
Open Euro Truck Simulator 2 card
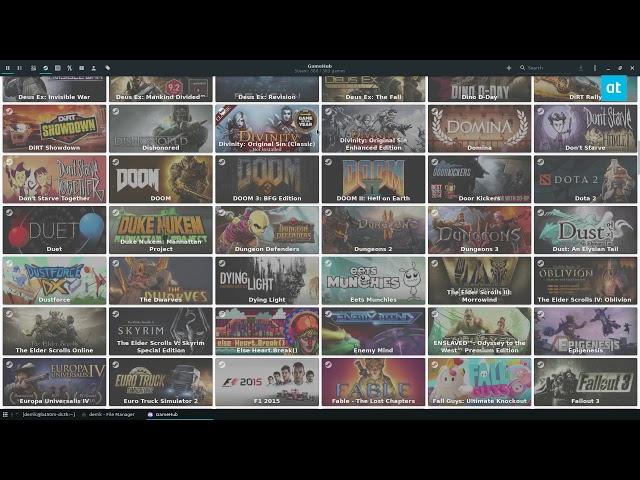pos(161,382)
